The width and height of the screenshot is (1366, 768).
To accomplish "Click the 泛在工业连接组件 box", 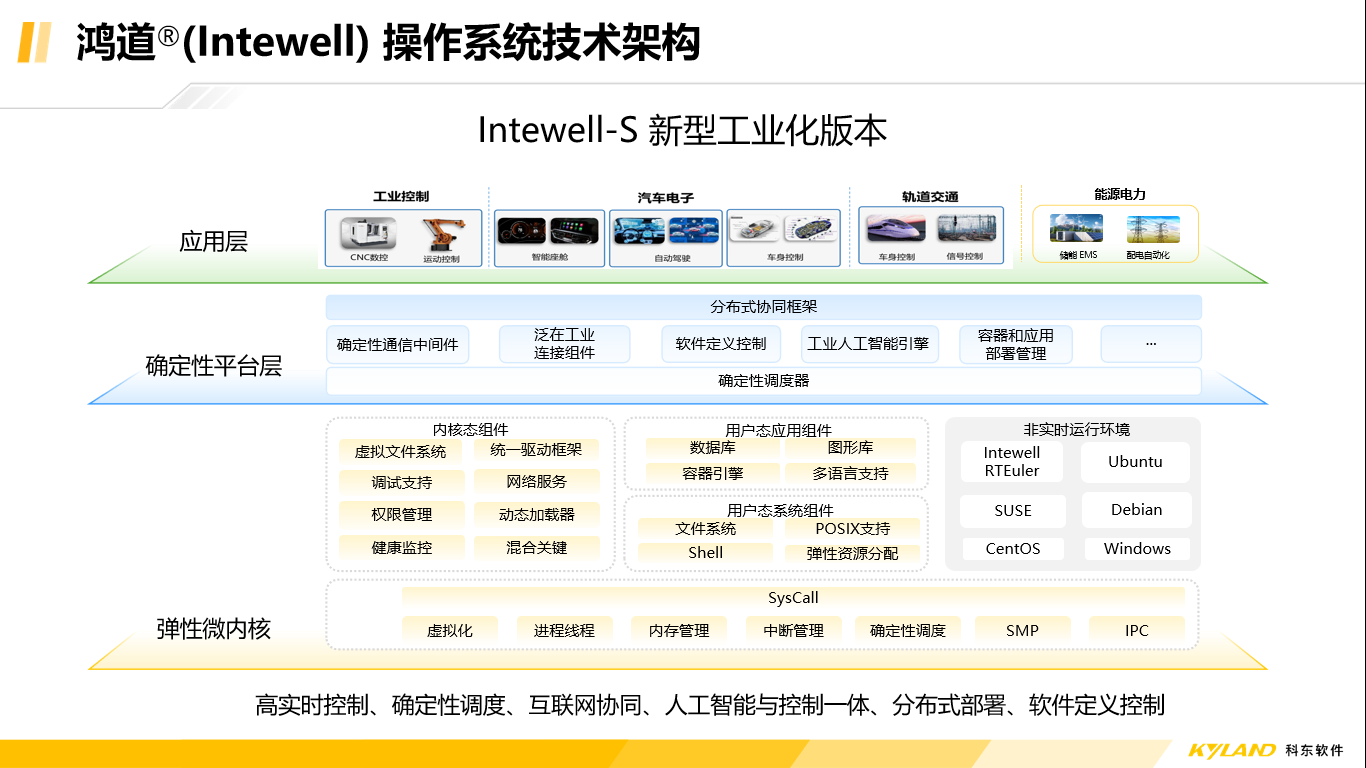I will pyautogui.click(x=564, y=344).
